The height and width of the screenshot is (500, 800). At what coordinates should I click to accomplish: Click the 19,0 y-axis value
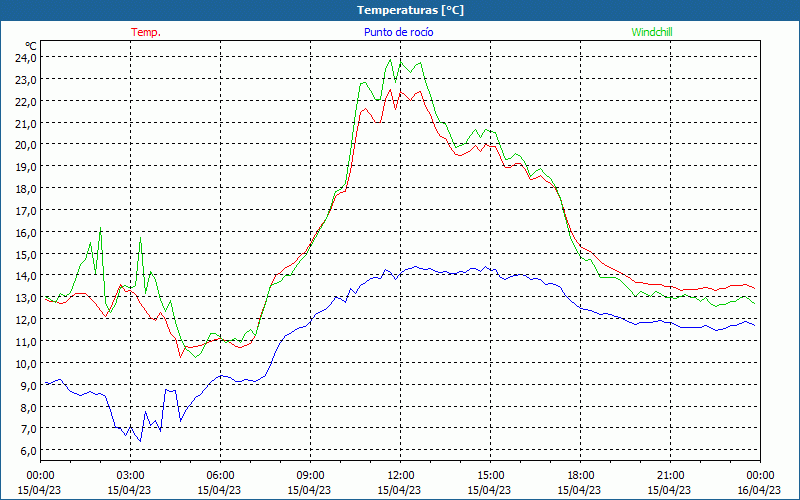coord(26,167)
